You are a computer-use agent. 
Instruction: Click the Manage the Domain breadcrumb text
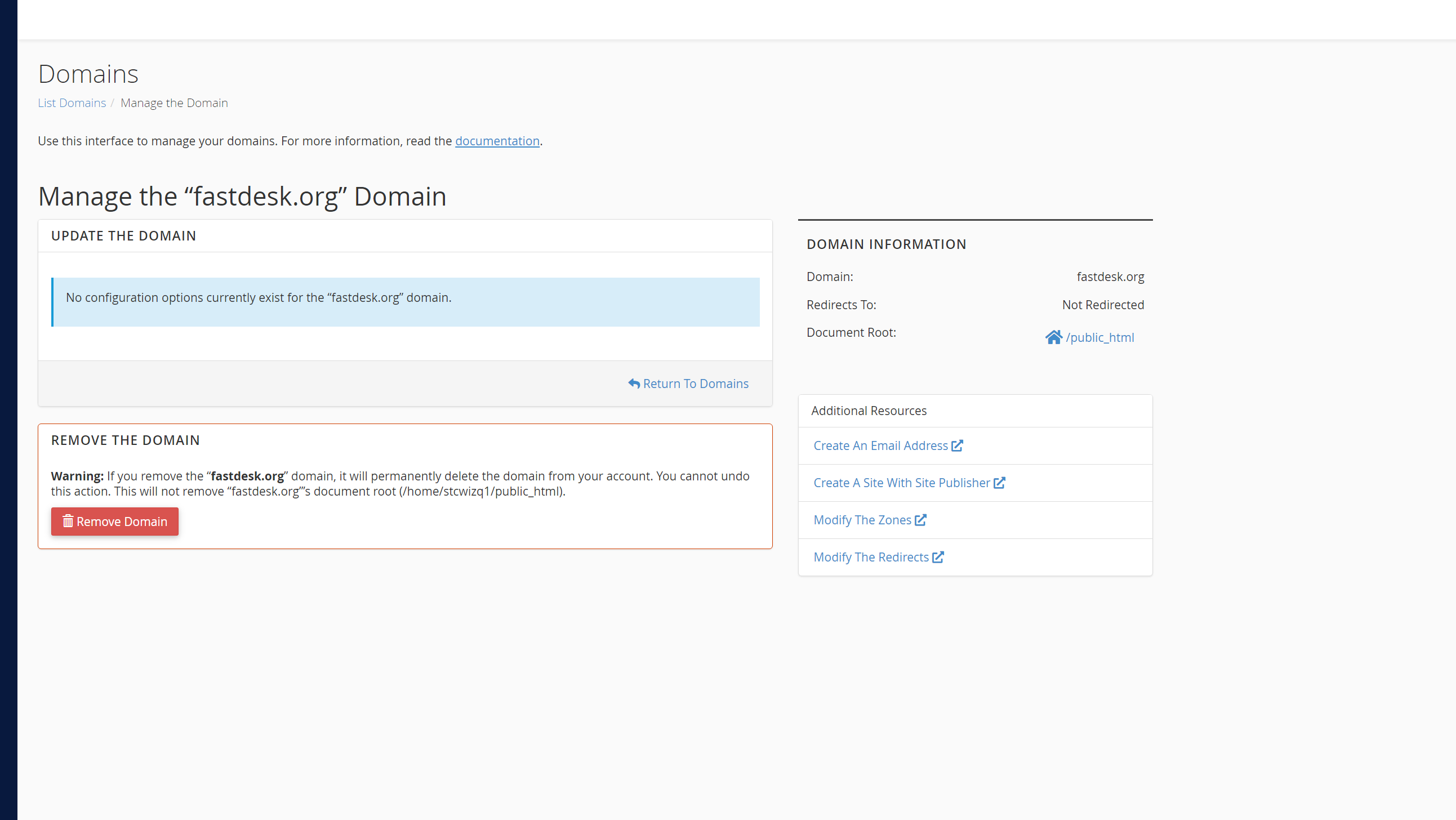pos(174,103)
